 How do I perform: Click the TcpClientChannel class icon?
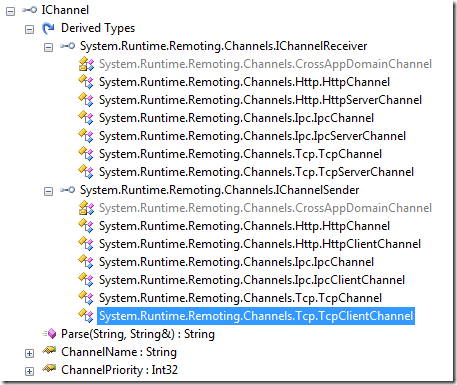point(86,316)
